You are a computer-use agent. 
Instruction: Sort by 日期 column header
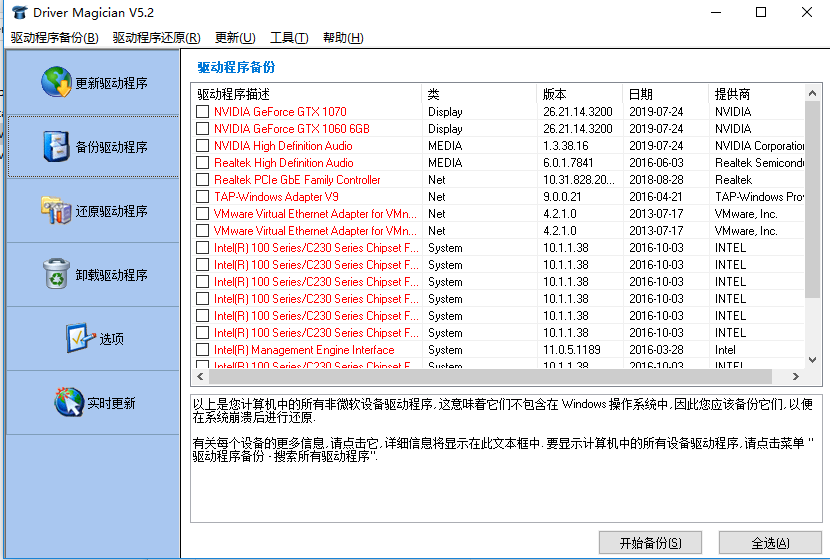point(665,94)
